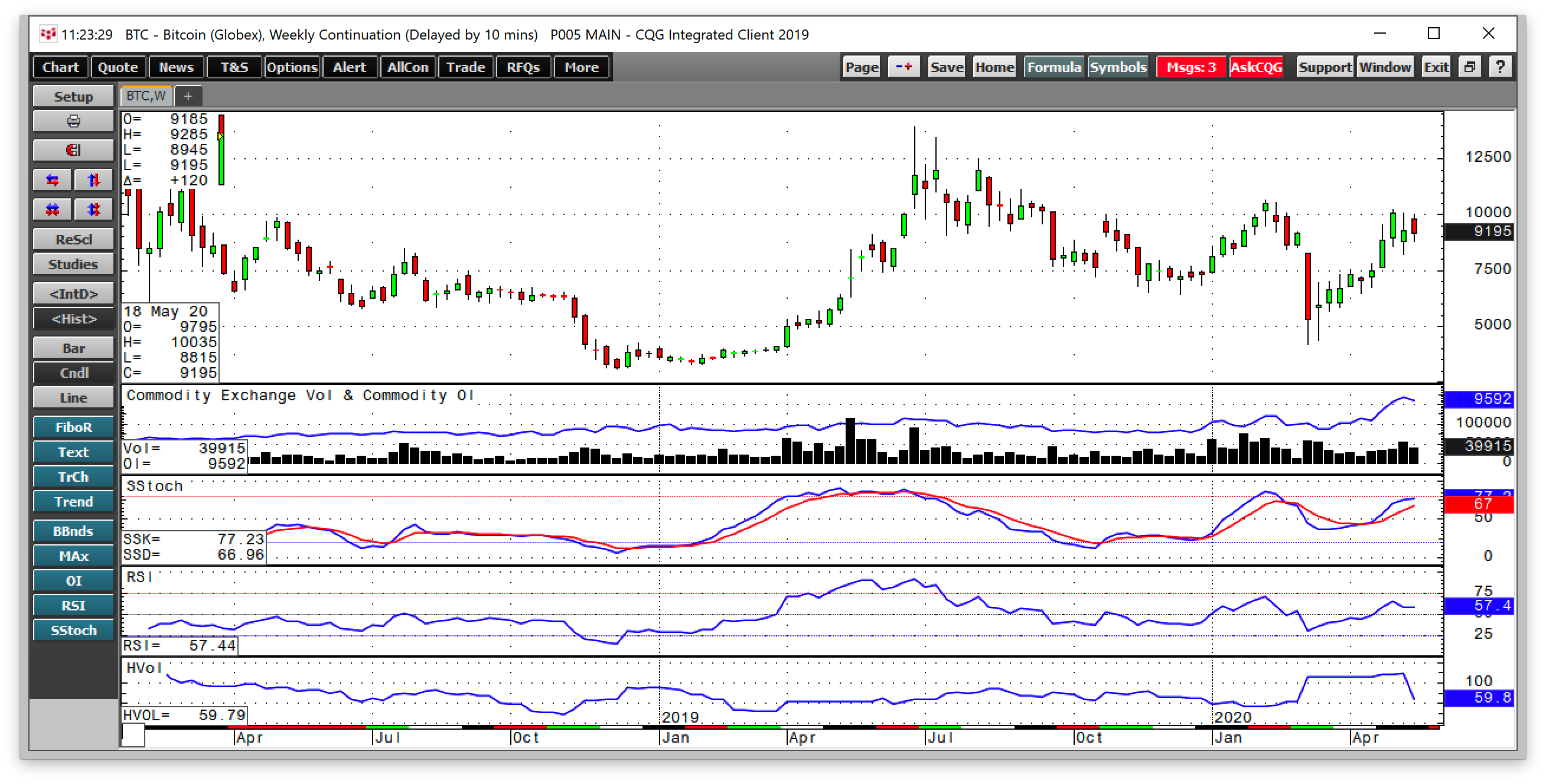Open the Window menu
This screenshot has width=1546, height=784.
point(1385,67)
